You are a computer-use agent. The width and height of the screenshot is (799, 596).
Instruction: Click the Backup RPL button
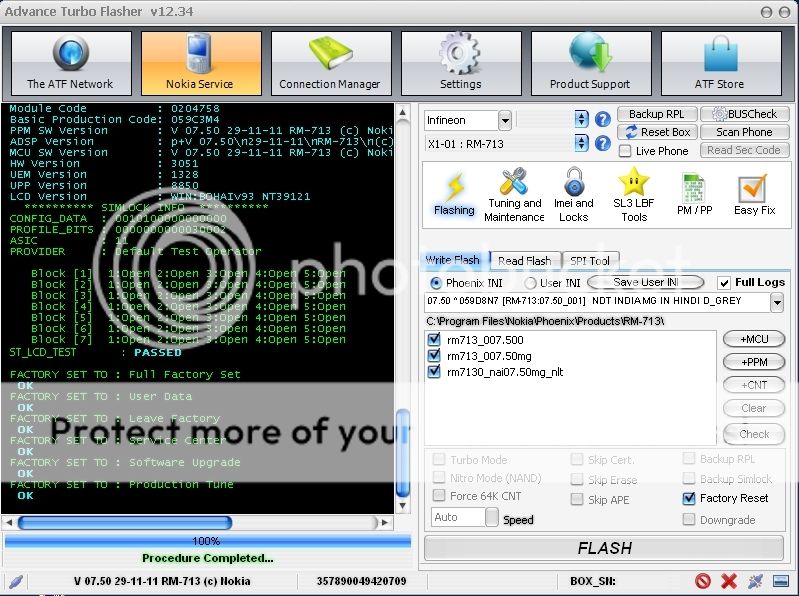657,114
